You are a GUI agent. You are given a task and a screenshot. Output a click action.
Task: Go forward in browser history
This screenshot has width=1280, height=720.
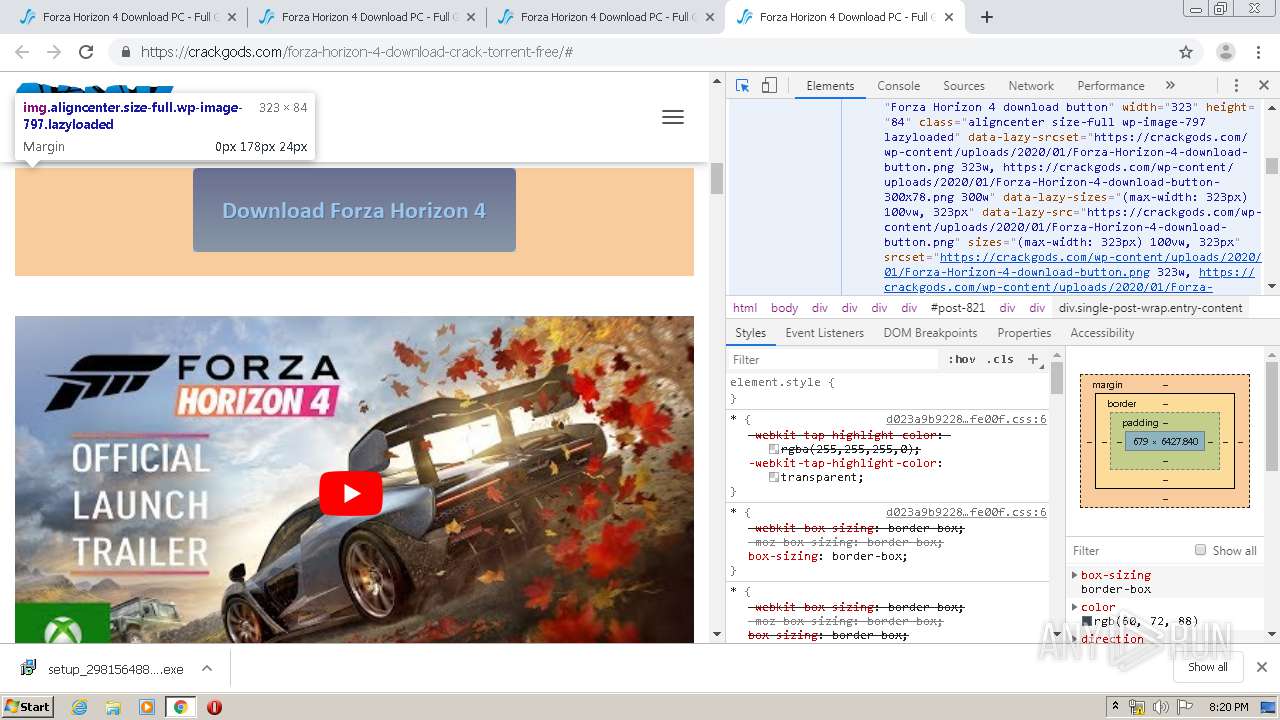click(x=54, y=52)
